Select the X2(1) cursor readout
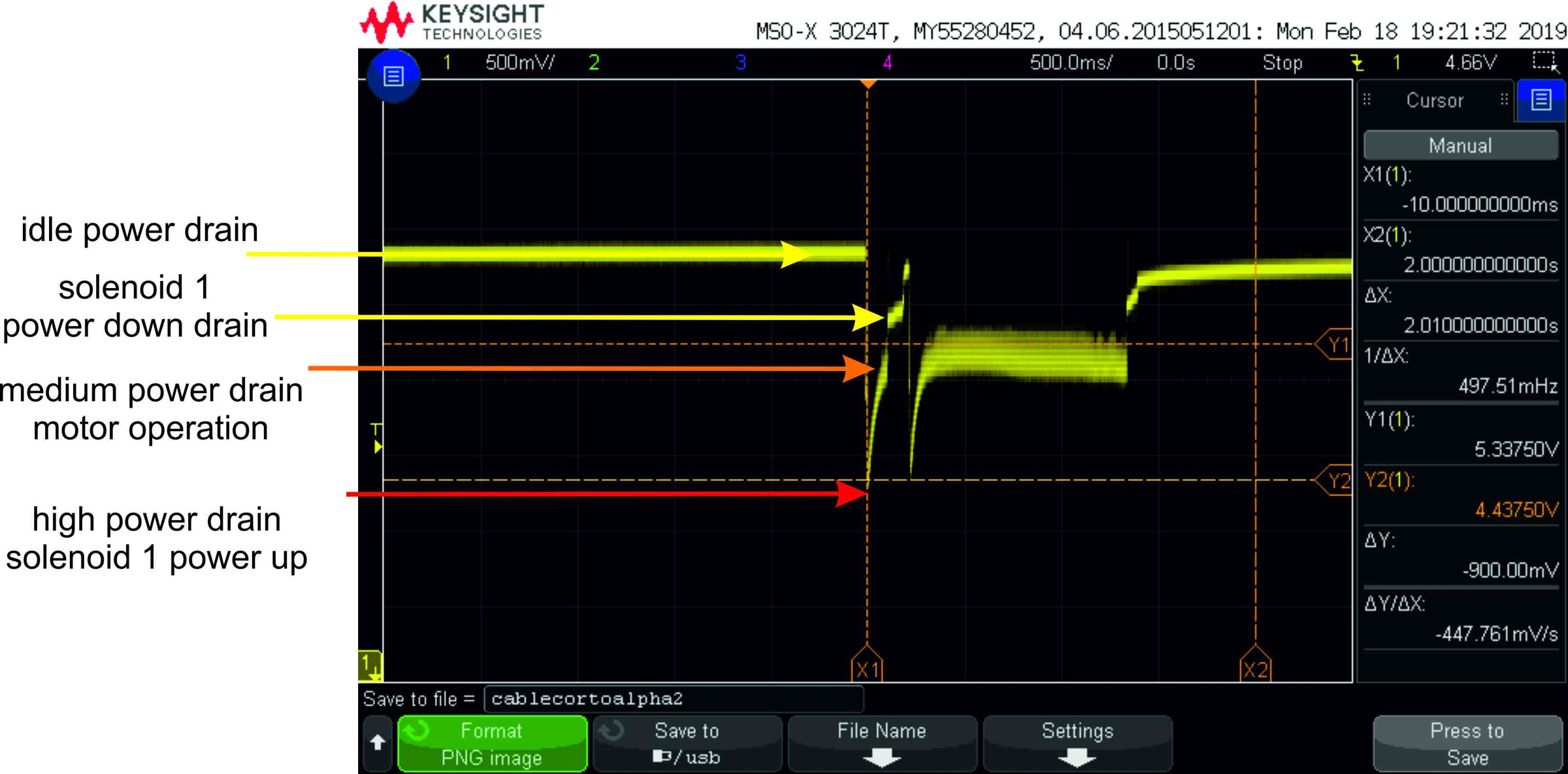Viewport: 1568px width, 774px height. (x=1460, y=250)
